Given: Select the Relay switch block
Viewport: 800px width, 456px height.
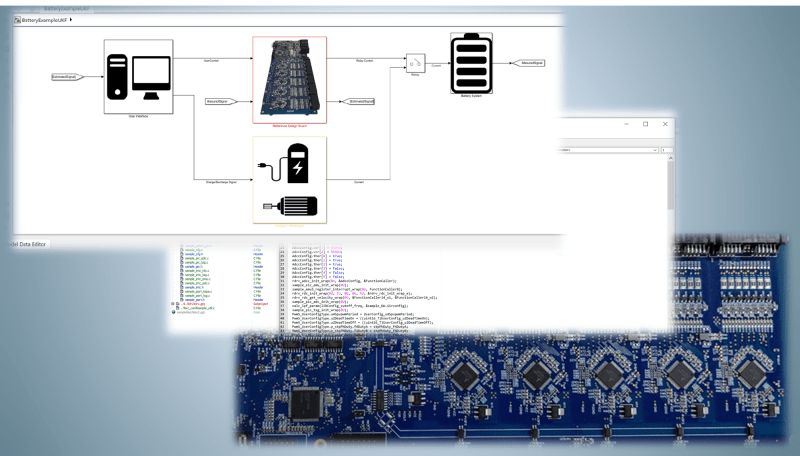Looking at the screenshot, I should (416, 63).
